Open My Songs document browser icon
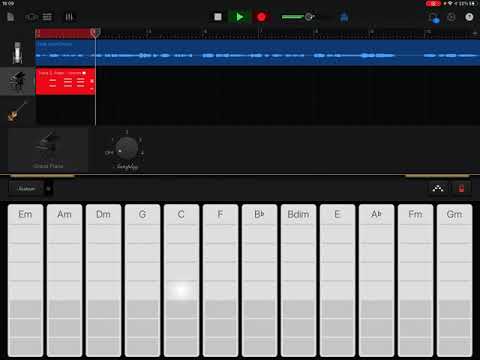This screenshot has width=480, height=360. 11,17
